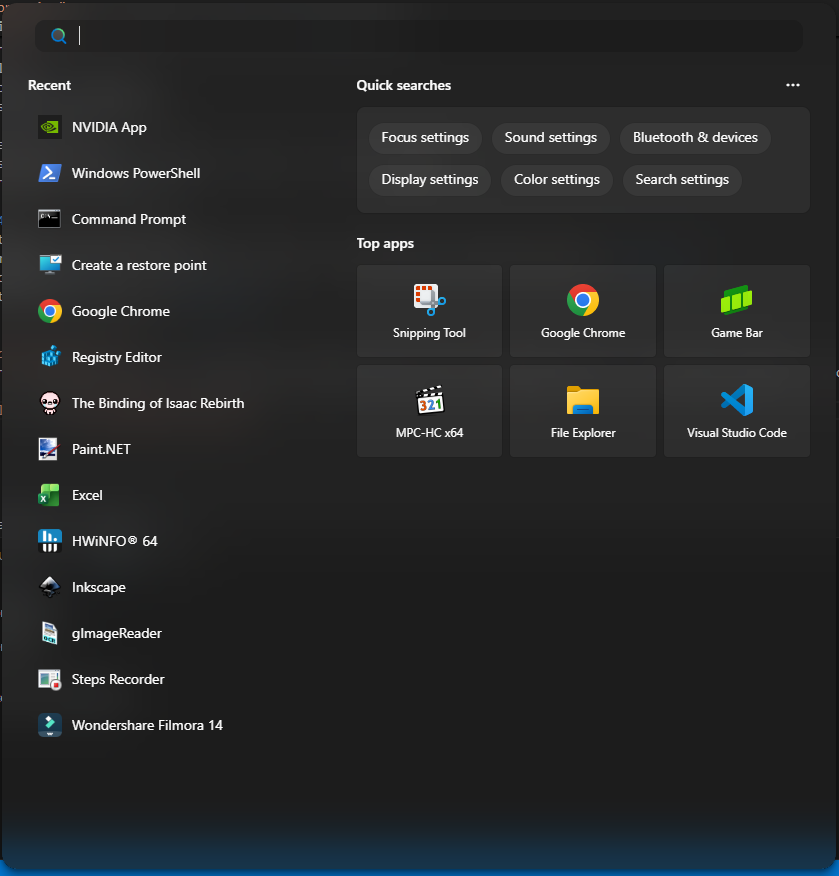Choose the Color settings quick search
The height and width of the screenshot is (876, 839).
pyautogui.click(x=556, y=180)
